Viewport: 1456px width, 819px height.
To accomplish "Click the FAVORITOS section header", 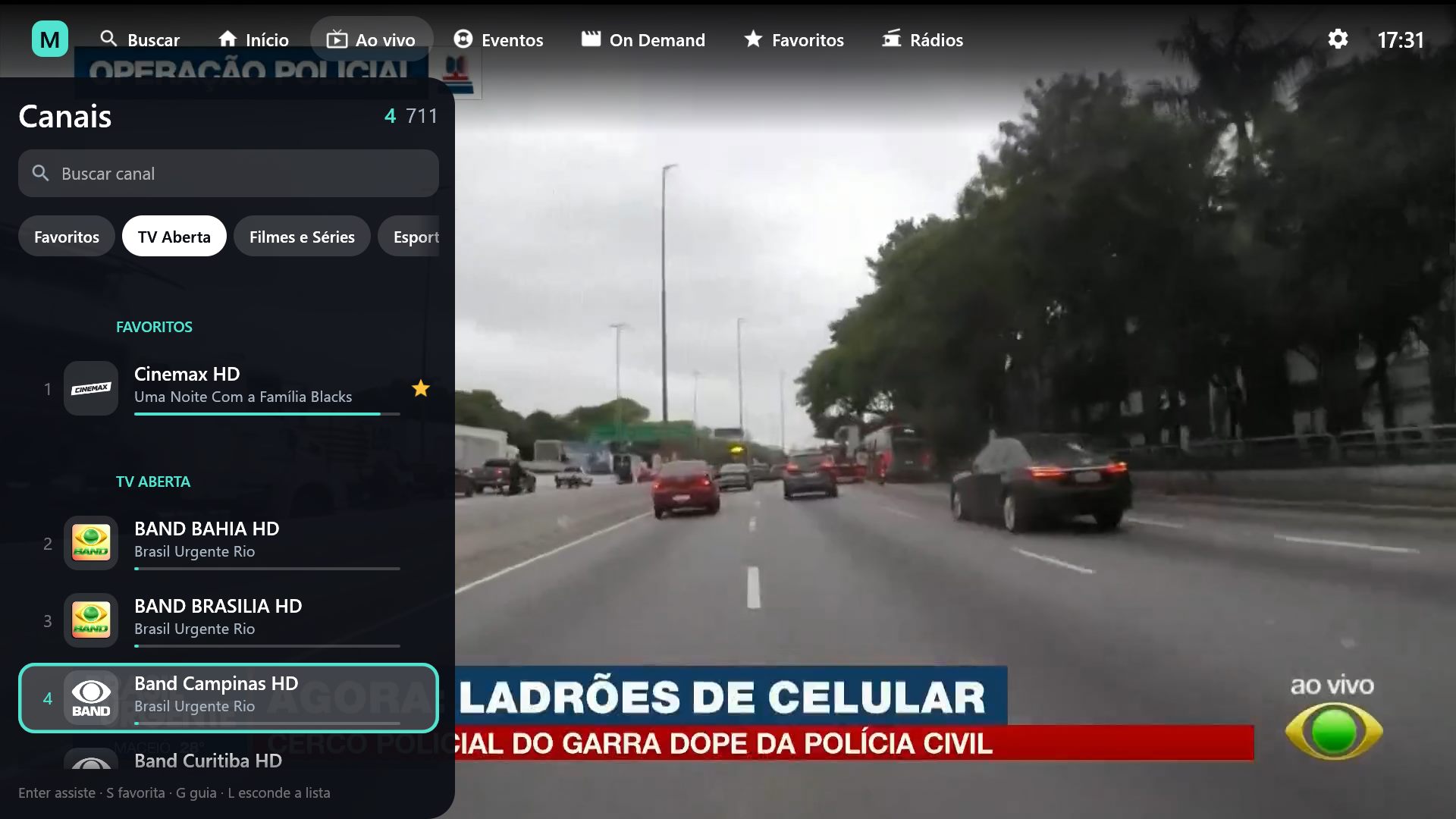I will coord(154,327).
